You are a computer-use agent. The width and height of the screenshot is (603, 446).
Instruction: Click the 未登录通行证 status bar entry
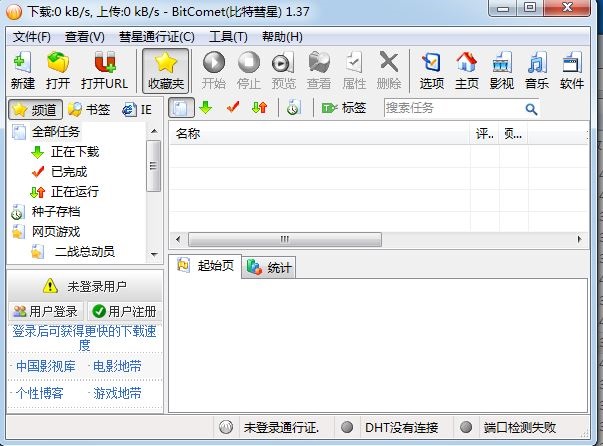pyautogui.click(x=281, y=428)
